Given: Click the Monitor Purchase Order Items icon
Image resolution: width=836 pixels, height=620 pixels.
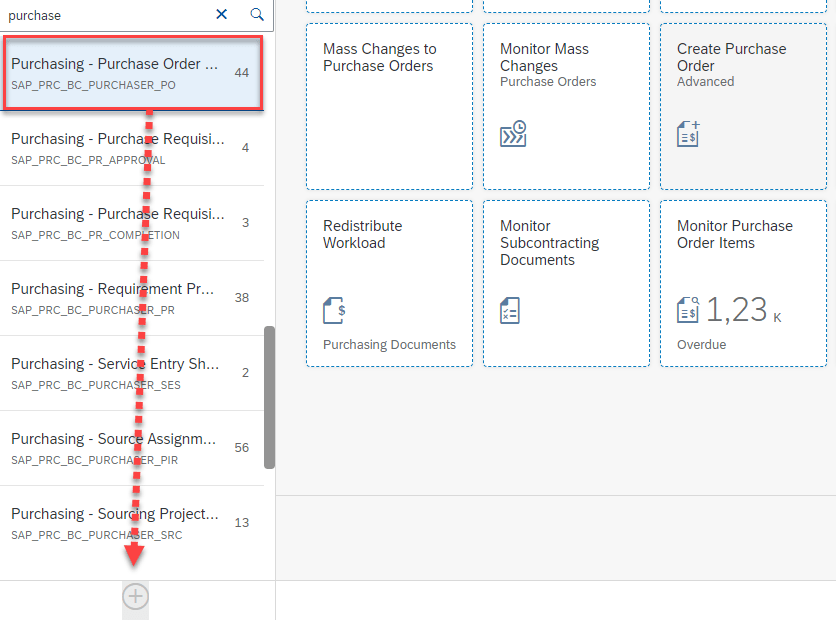Looking at the screenshot, I should (x=688, y=311).
